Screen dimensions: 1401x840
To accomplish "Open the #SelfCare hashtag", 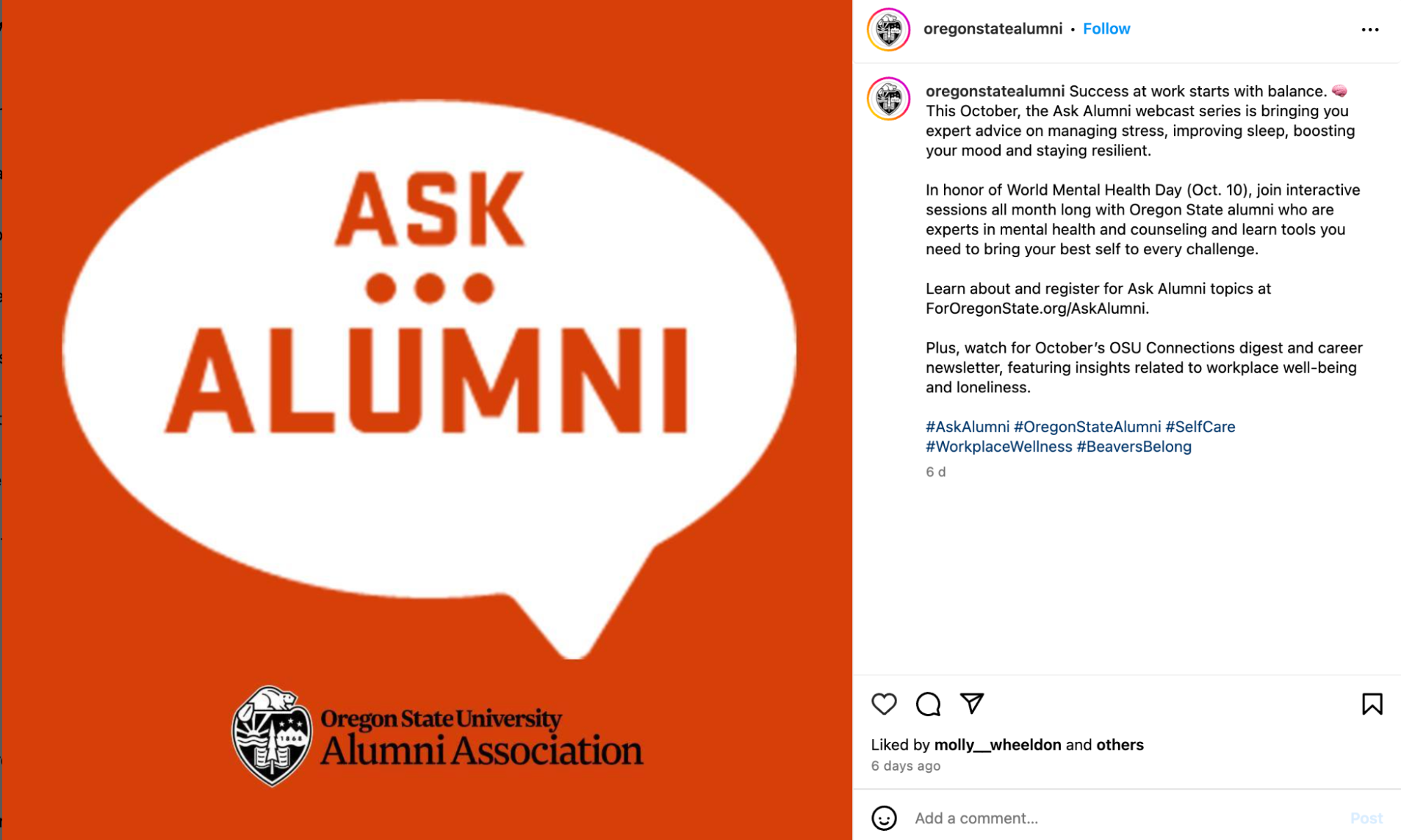I will pyautogui.click(x=1200, y=427).
